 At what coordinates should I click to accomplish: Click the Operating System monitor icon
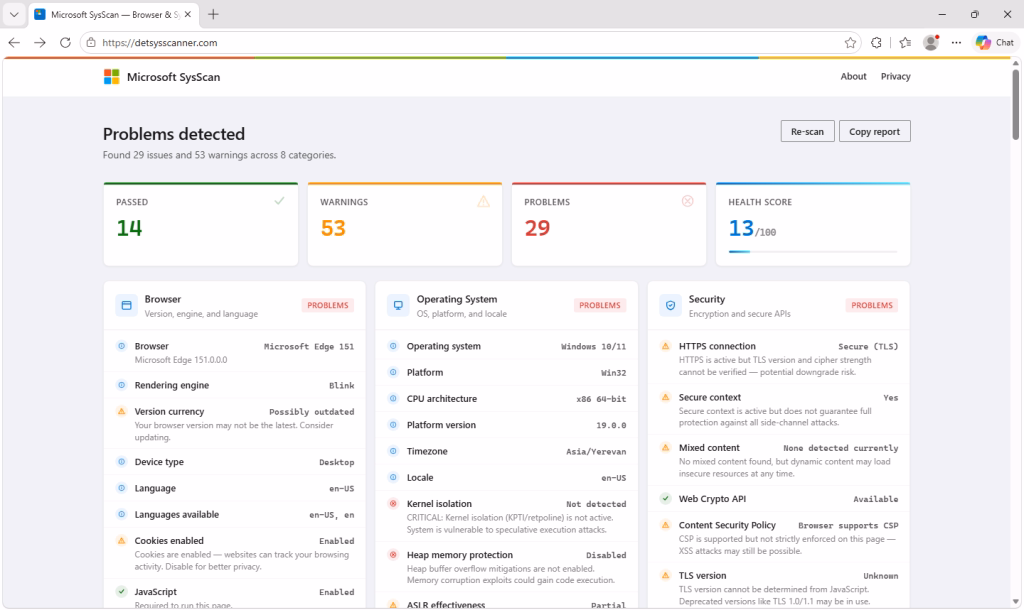pyautogui.click(x=398, y=305)
